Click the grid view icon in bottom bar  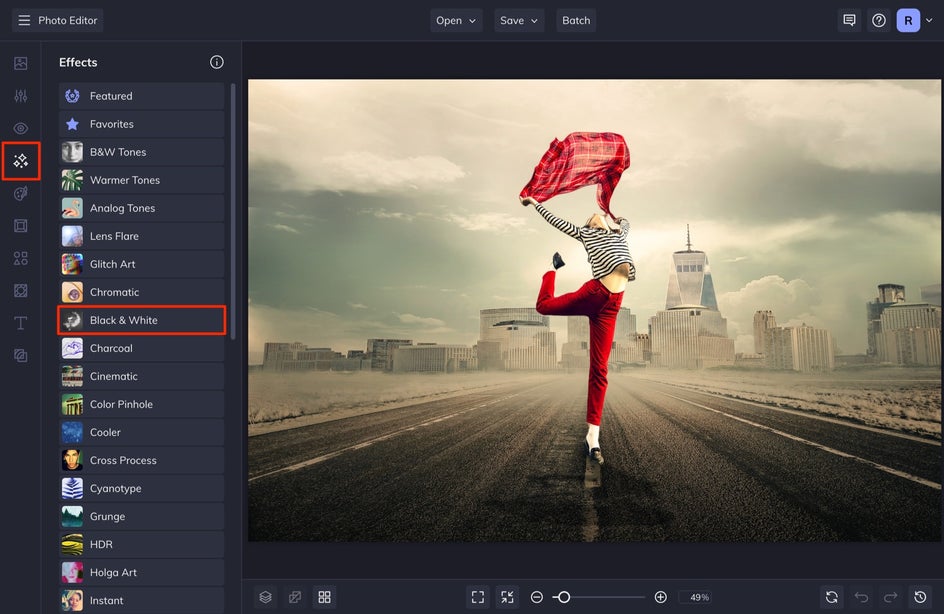324,597
